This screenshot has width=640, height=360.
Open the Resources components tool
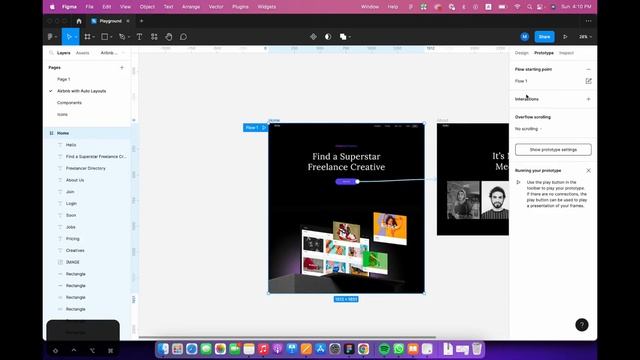(x=154, y=37)
